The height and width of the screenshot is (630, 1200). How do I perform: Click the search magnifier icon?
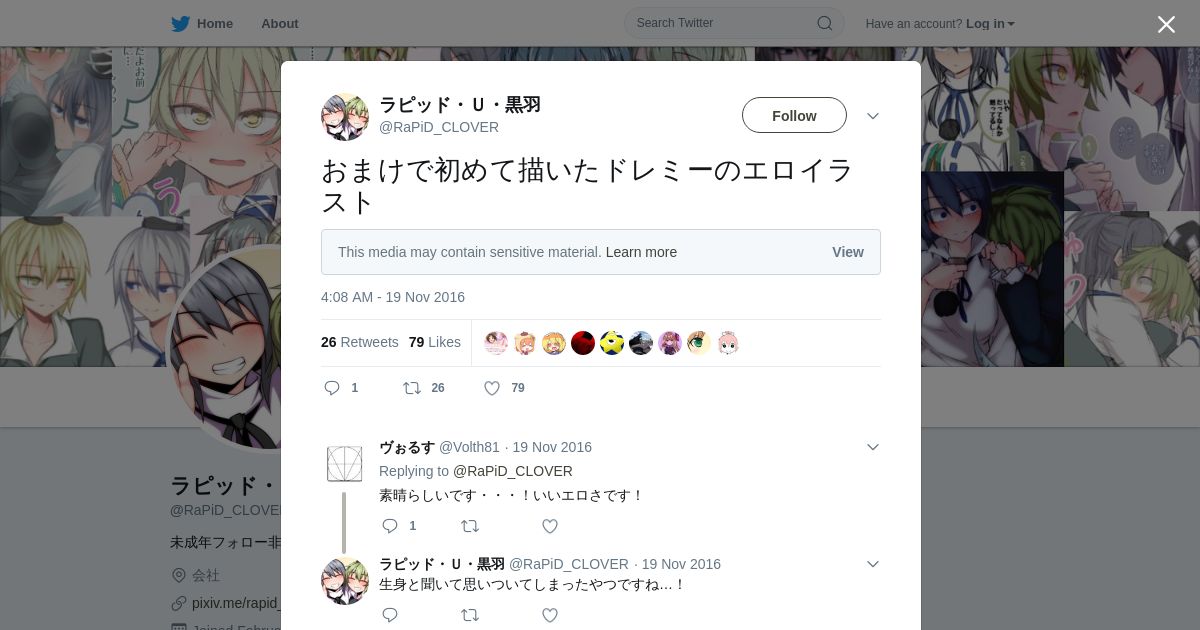pos(825,23)
